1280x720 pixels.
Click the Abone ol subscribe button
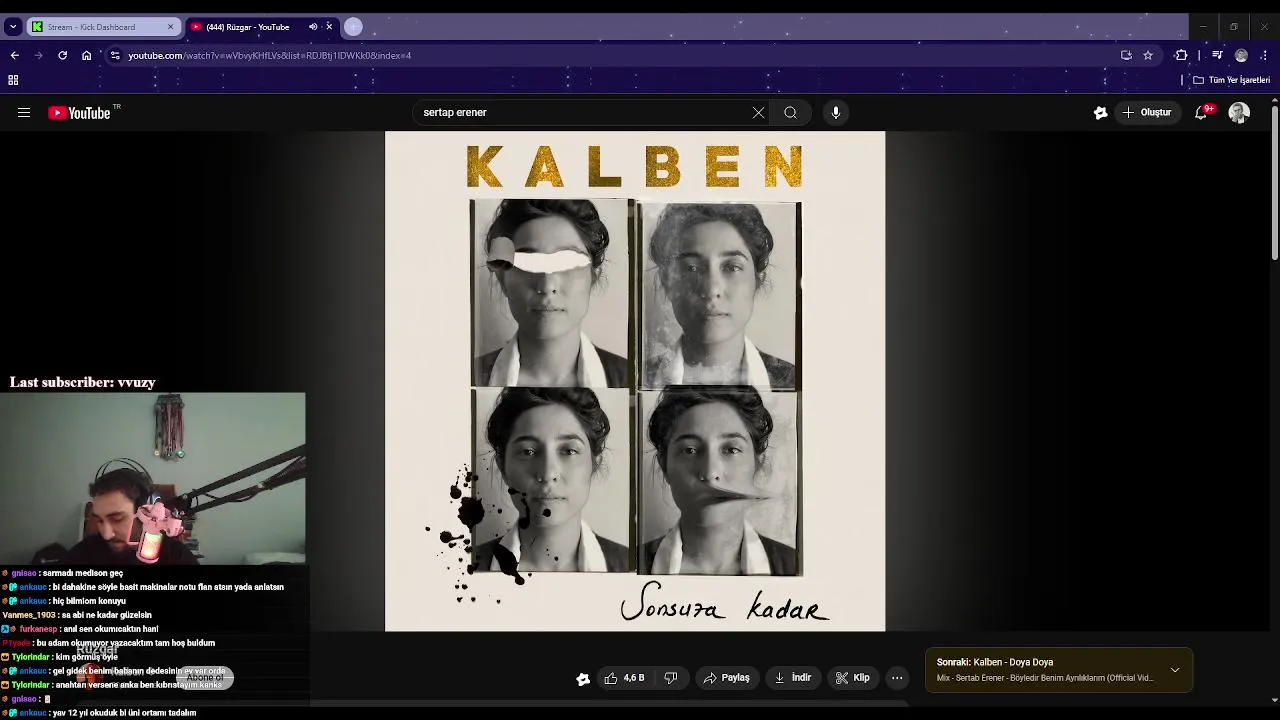pos(205,678)
